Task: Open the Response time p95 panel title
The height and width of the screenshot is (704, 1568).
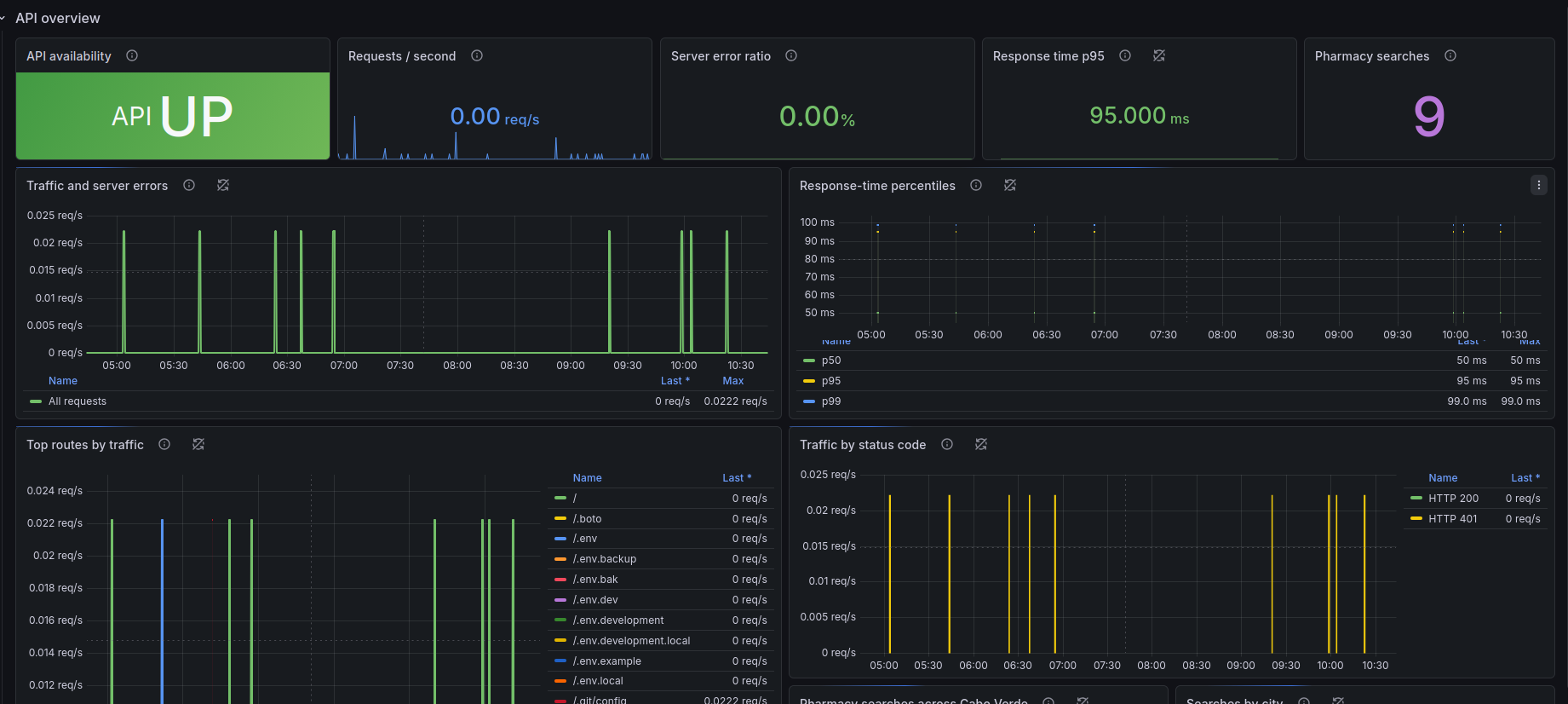Action: pyautogui.click(x=1048, y=56)
